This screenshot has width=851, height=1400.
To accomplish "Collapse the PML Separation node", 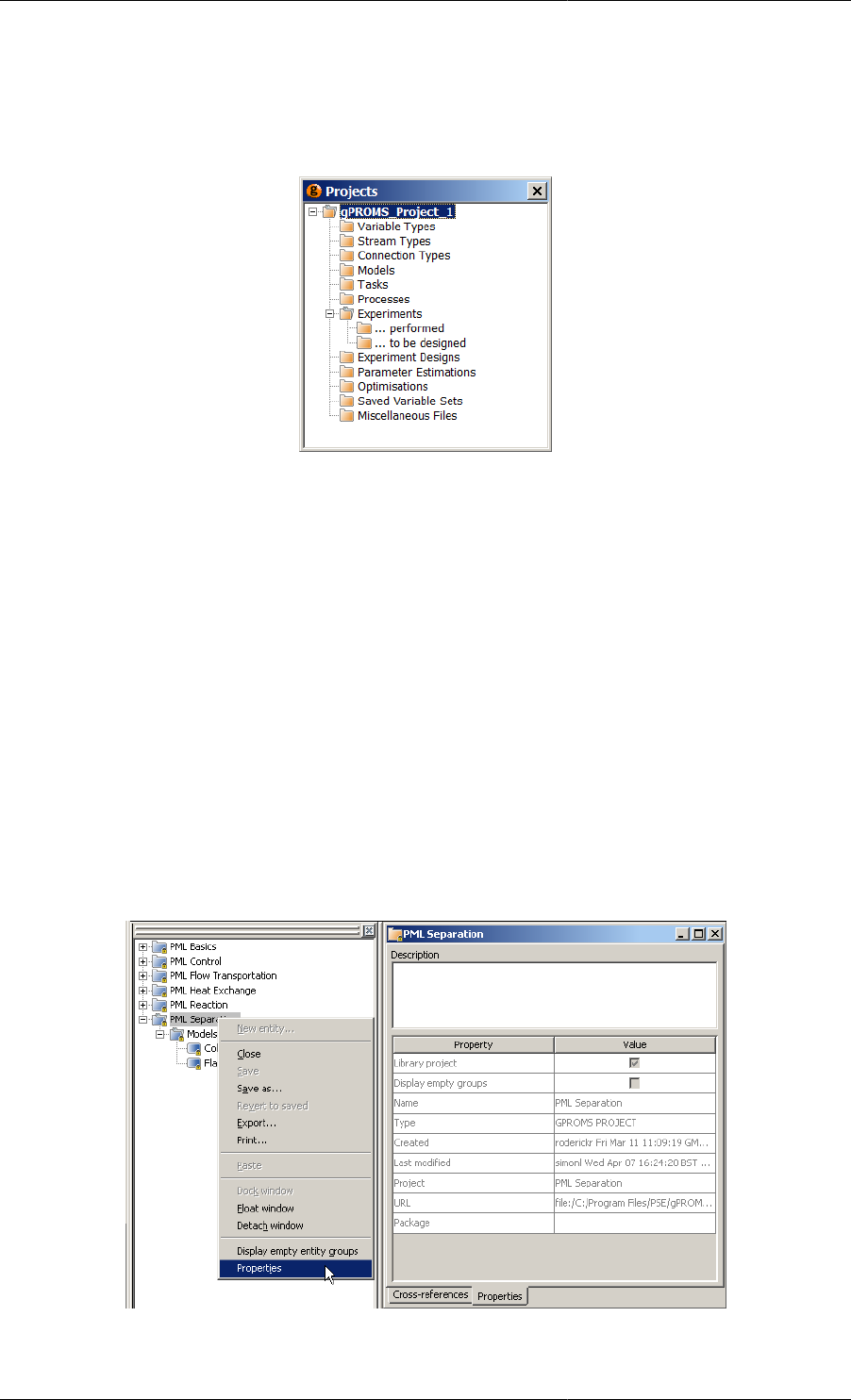I will tap(143, 1020).
